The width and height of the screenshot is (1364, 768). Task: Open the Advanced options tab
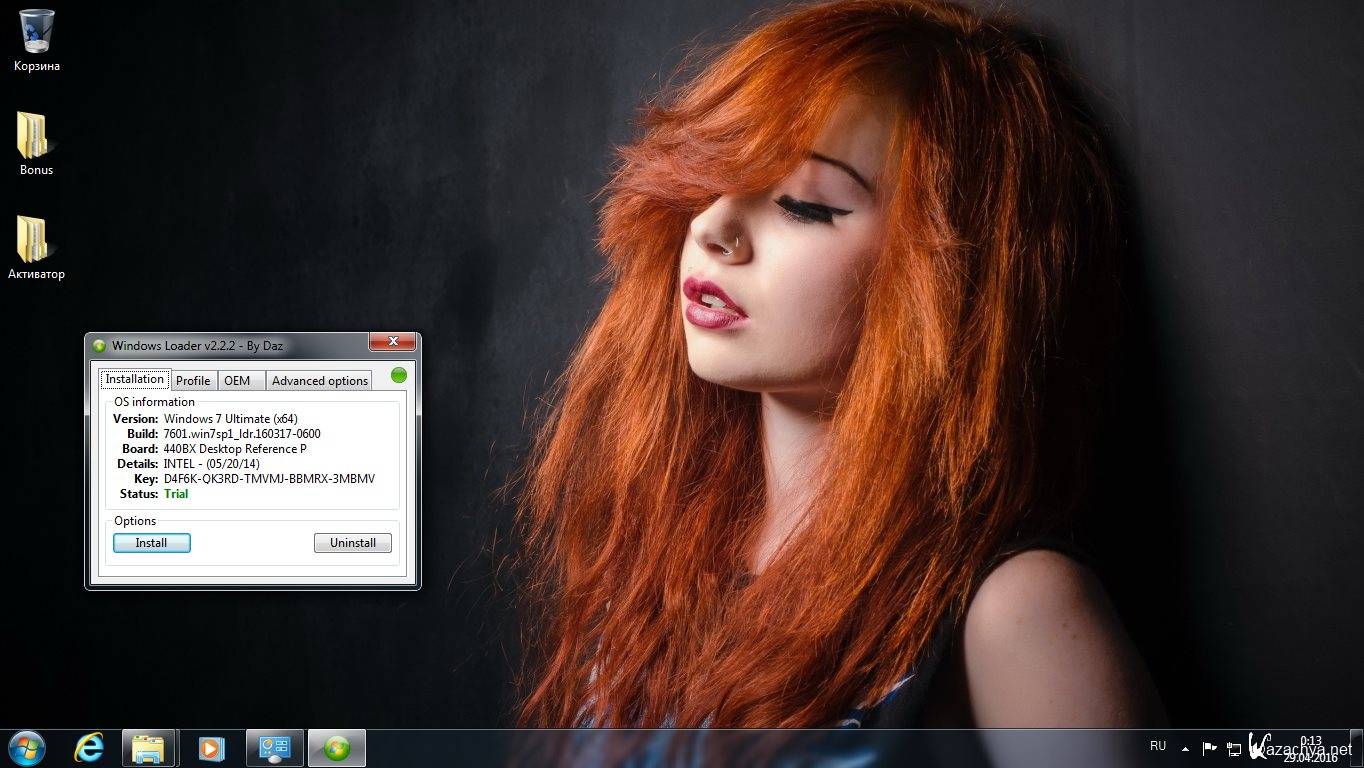tap(320, 380)
